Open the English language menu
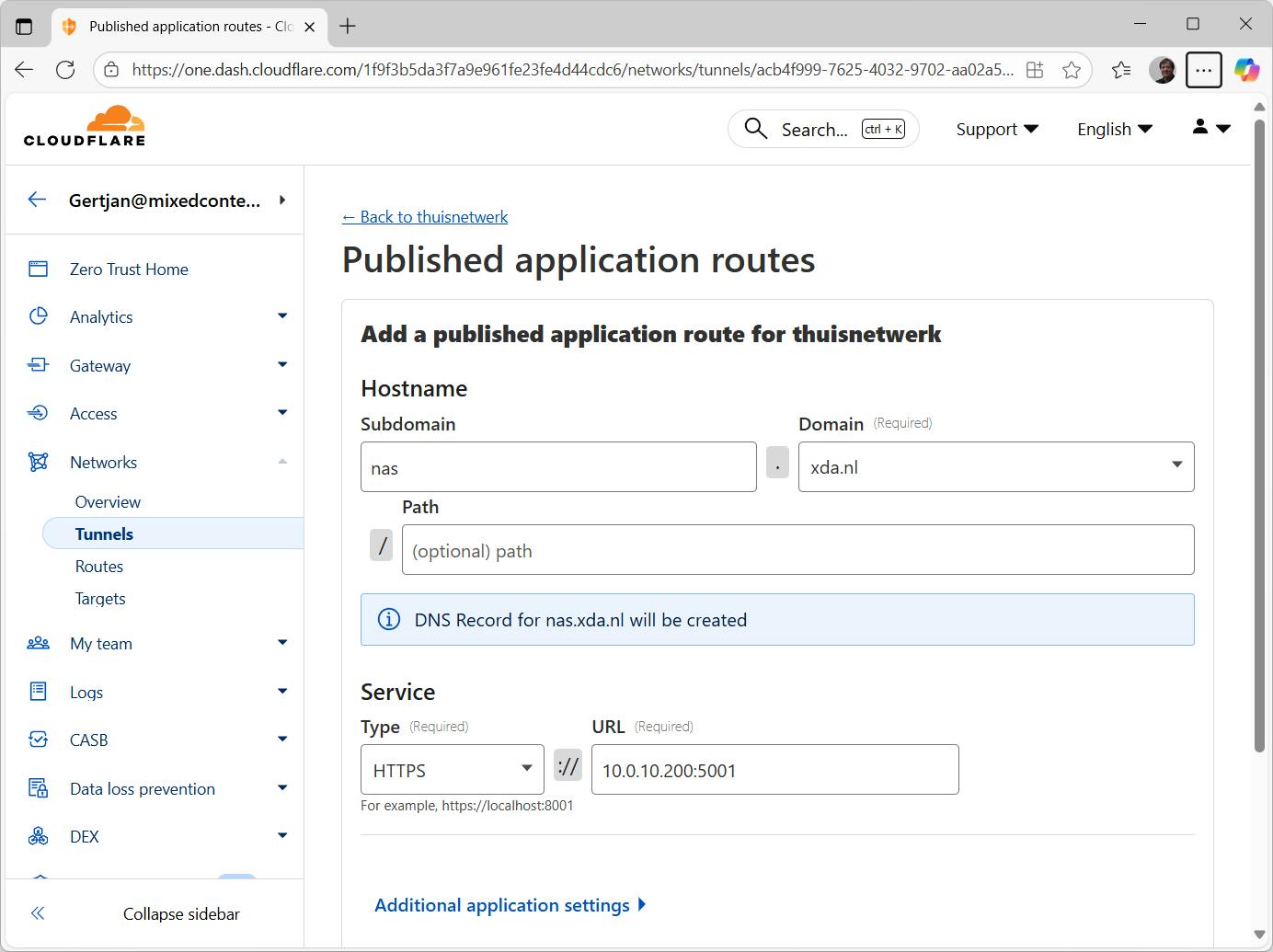The width and height of the screenshot is (1273, 952). pos(1114,130)
